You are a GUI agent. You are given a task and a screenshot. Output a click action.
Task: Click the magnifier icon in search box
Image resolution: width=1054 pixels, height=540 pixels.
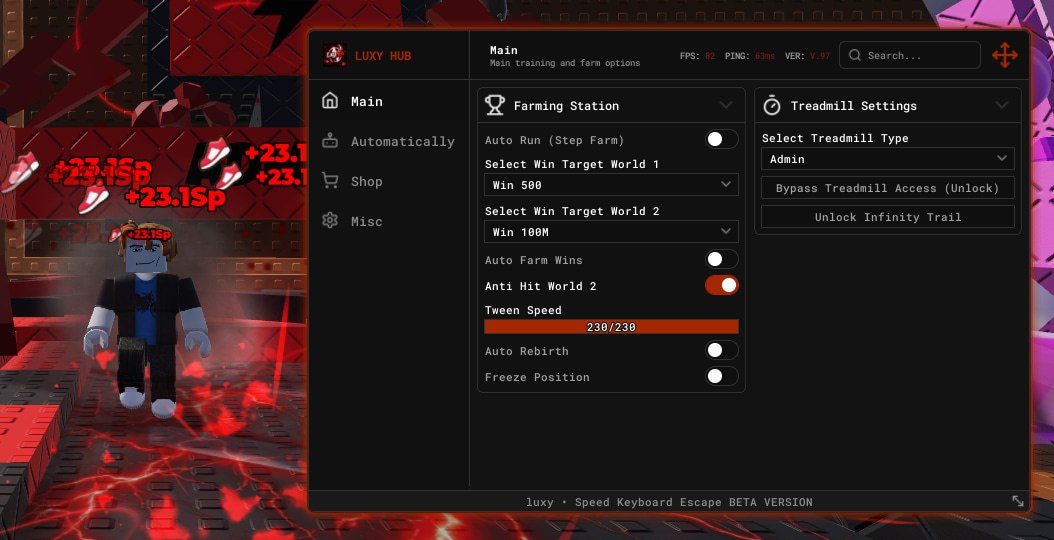(x=855, y=55)
